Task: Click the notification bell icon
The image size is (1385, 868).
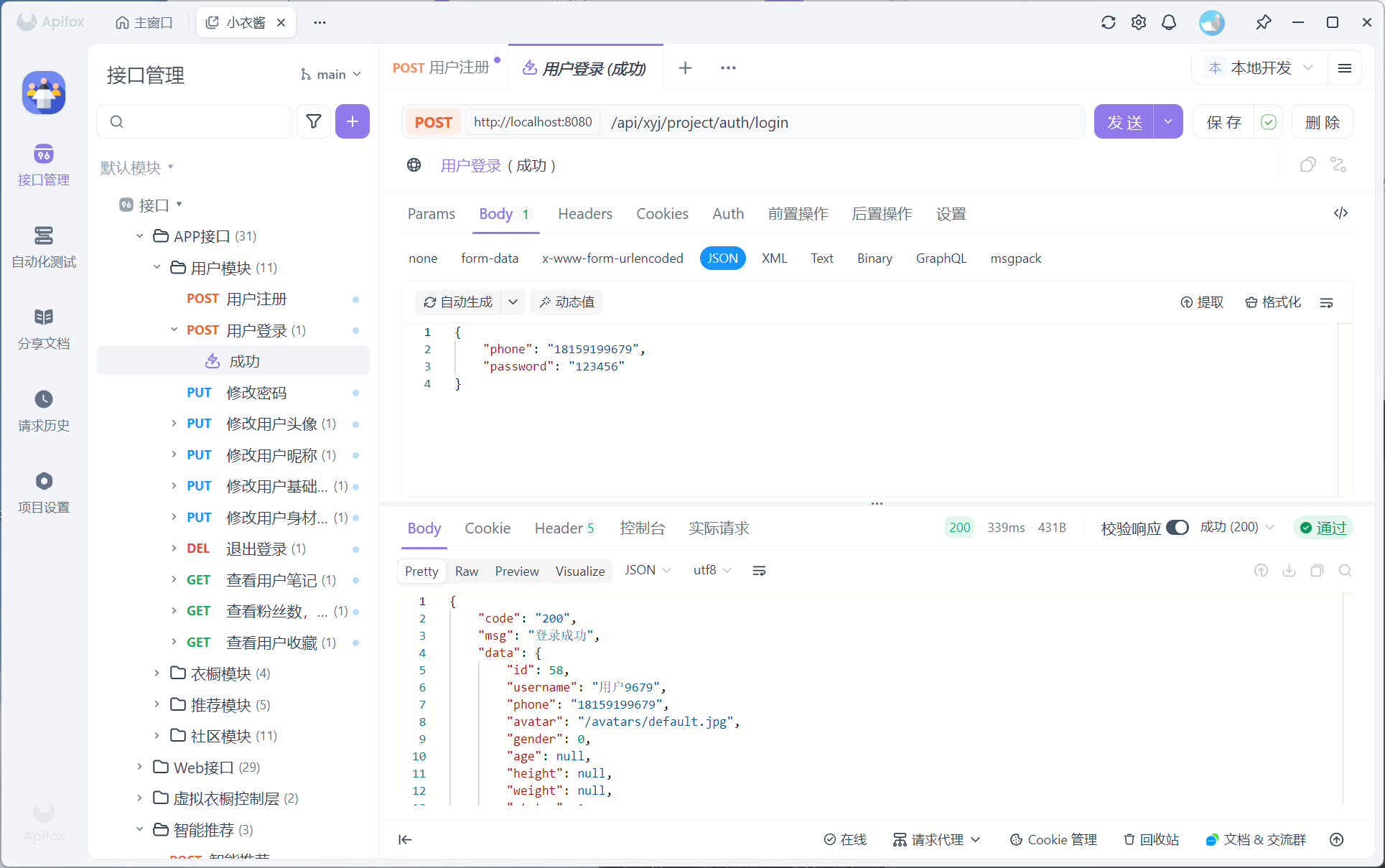Action: (x=1169, y=22)
